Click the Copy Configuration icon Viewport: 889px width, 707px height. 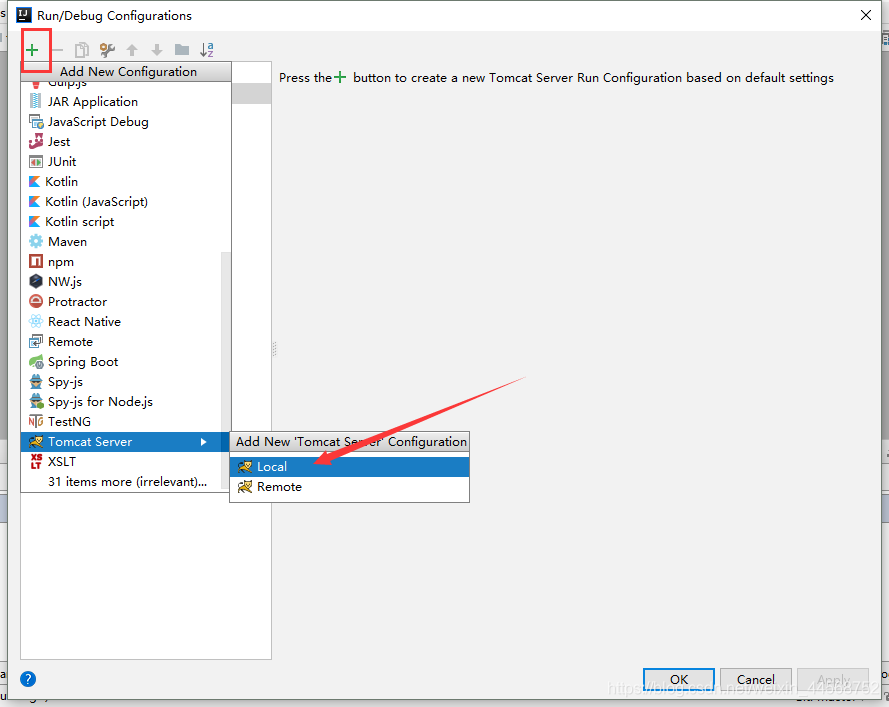coord(82,50)
